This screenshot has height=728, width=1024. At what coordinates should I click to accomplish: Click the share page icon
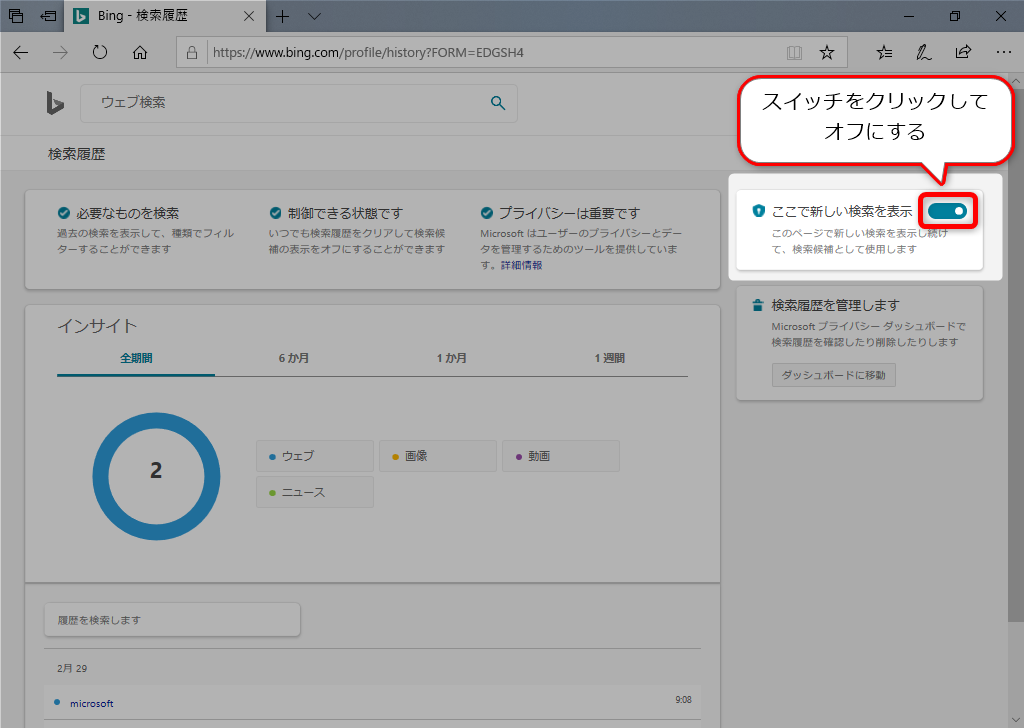(963, 52)
